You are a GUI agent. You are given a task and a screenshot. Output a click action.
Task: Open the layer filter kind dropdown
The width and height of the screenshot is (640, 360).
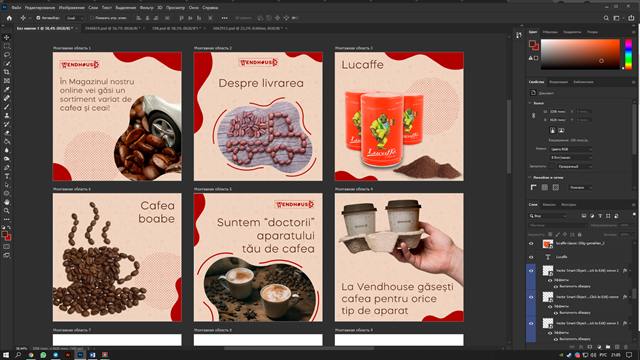(x=548, y=216)
